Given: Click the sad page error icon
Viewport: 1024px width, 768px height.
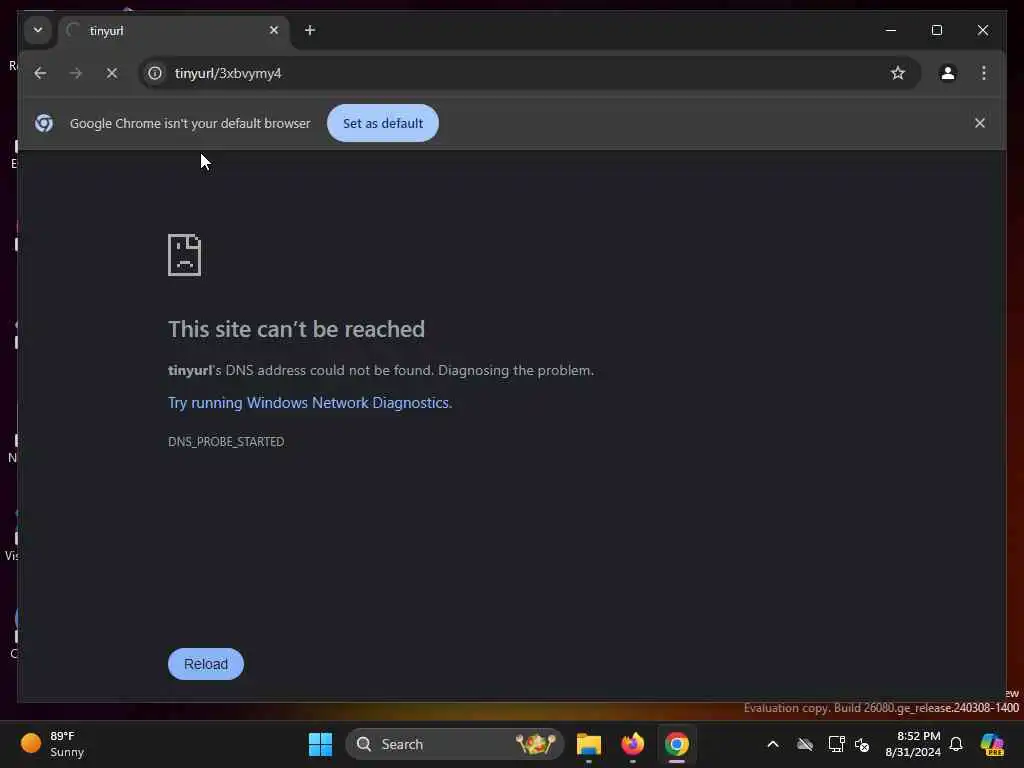Looking at the screenshot, I should 184,255.
